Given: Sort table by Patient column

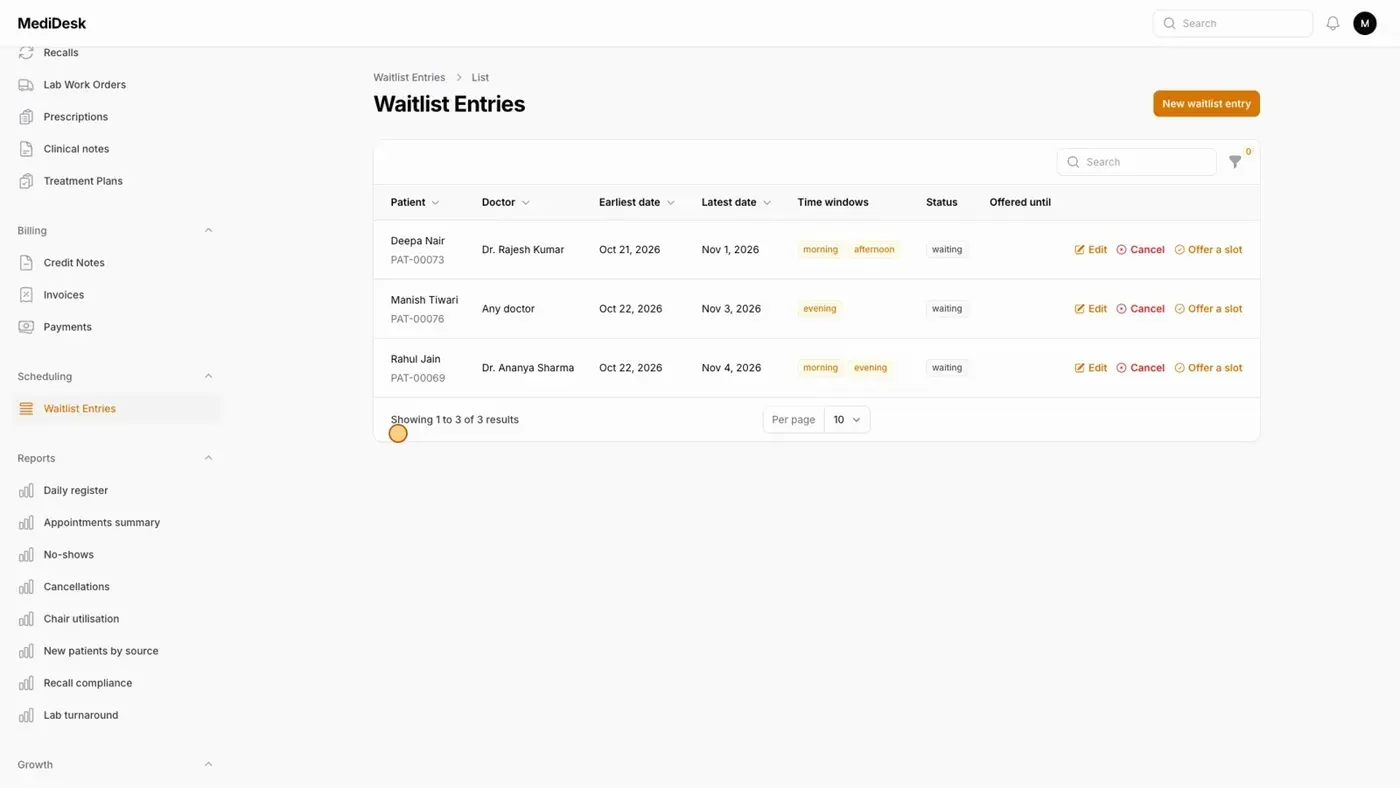Looking at the screenshot, I should 415,202.
